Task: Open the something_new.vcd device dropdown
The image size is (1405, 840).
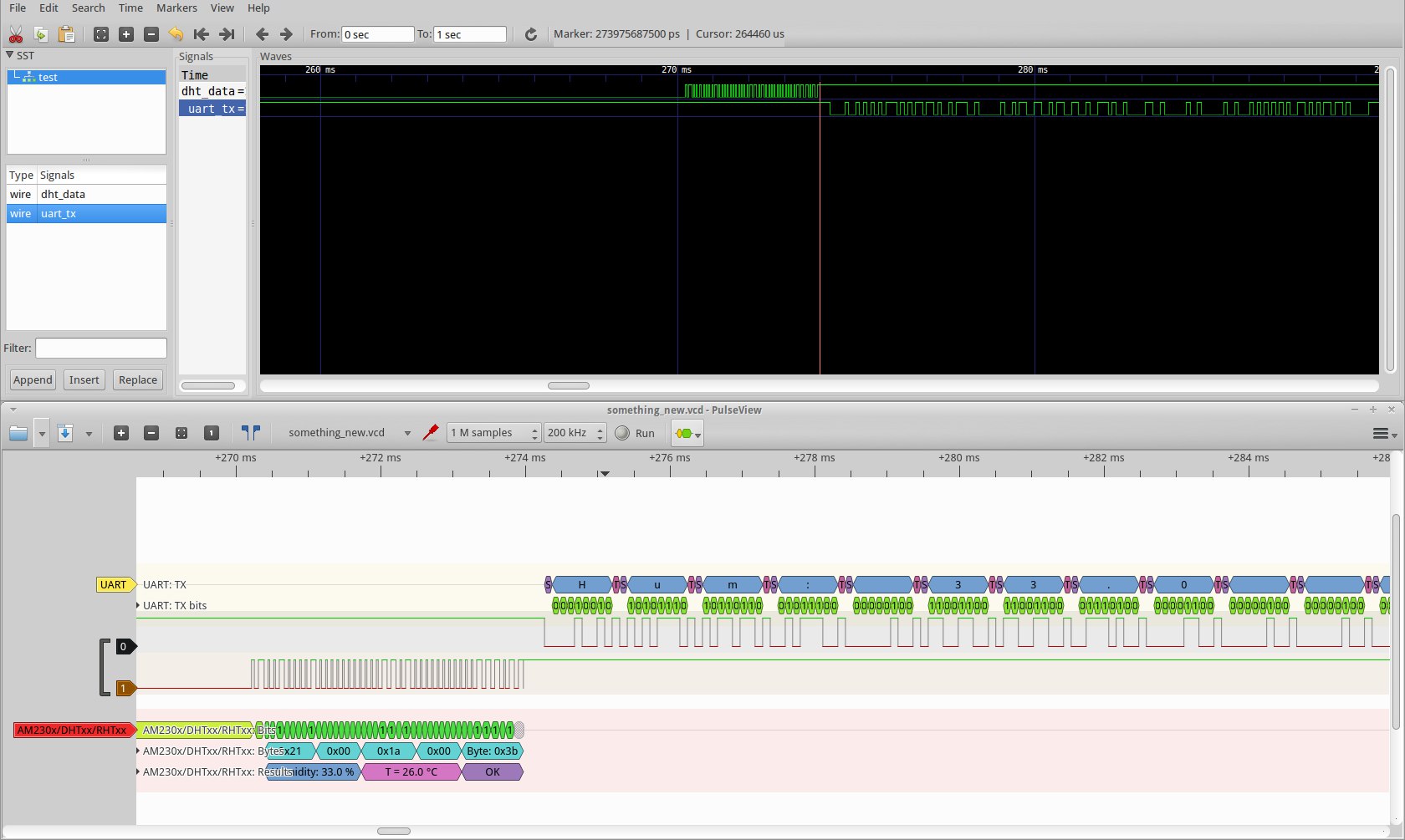Action: [407, 433]
